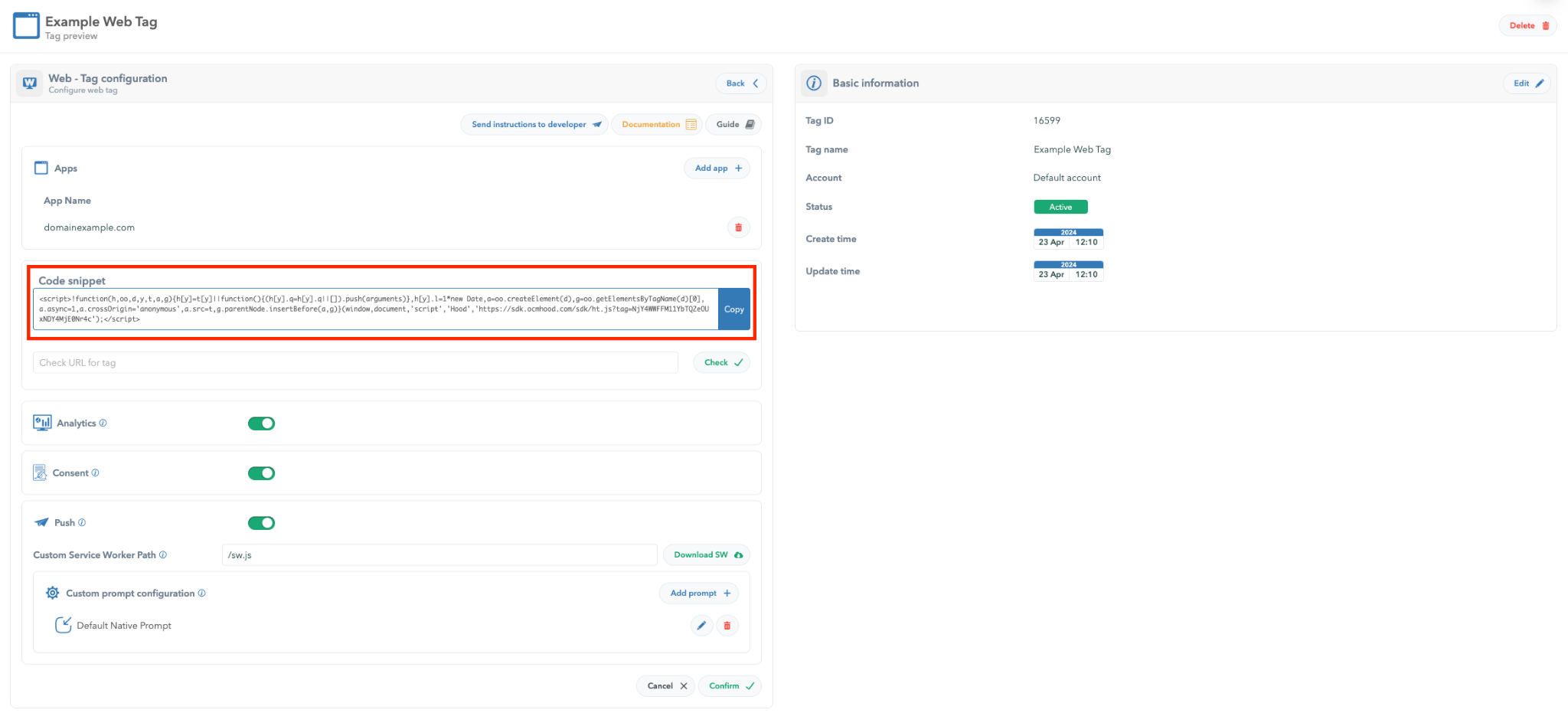Open the Documentation link

click(657, 124)
